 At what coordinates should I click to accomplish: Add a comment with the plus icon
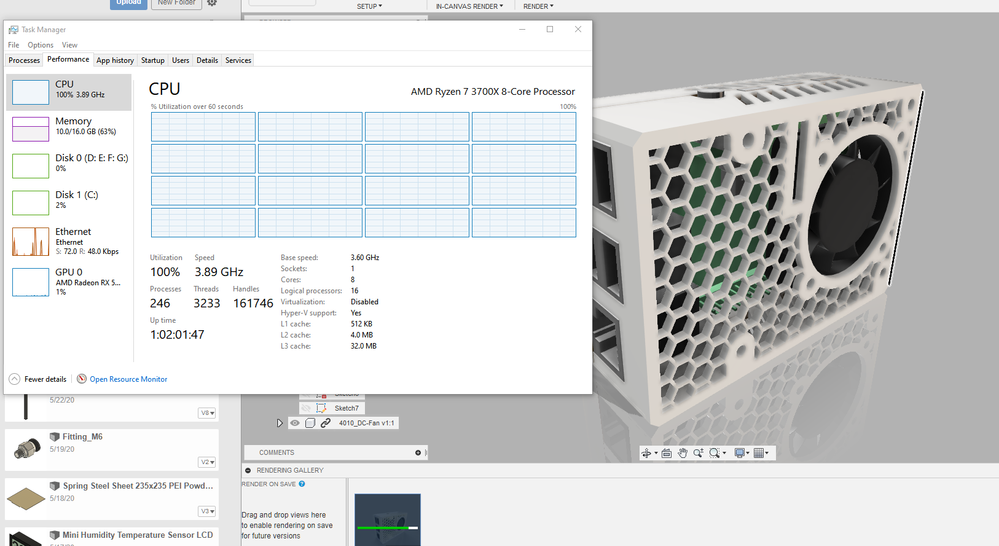click(418, 452)
